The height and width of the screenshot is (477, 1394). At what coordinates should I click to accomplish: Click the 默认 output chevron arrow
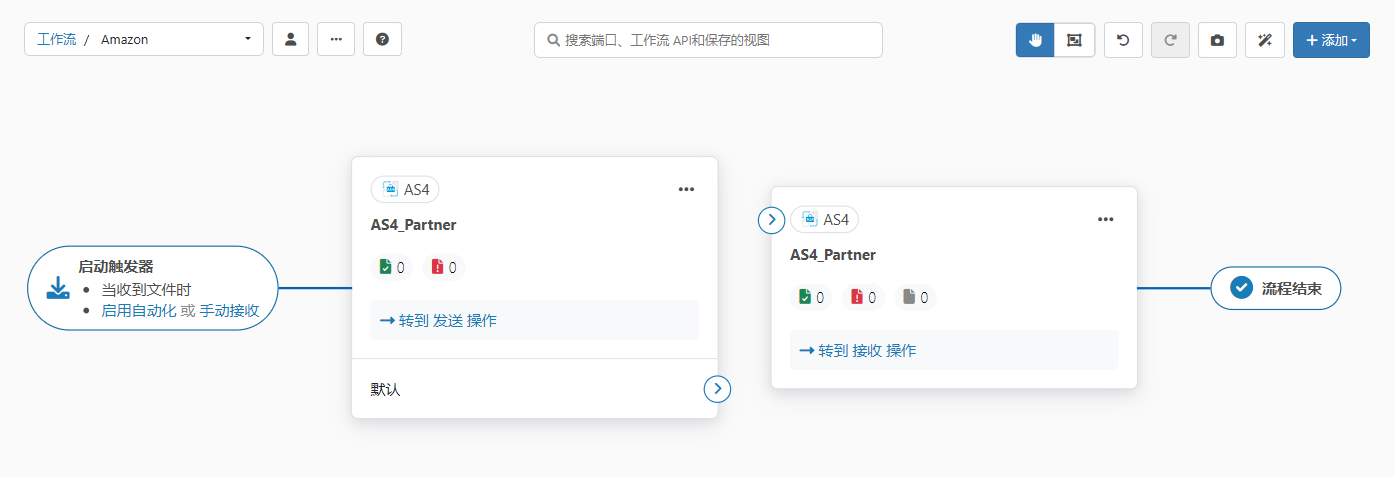coord(717,389)
